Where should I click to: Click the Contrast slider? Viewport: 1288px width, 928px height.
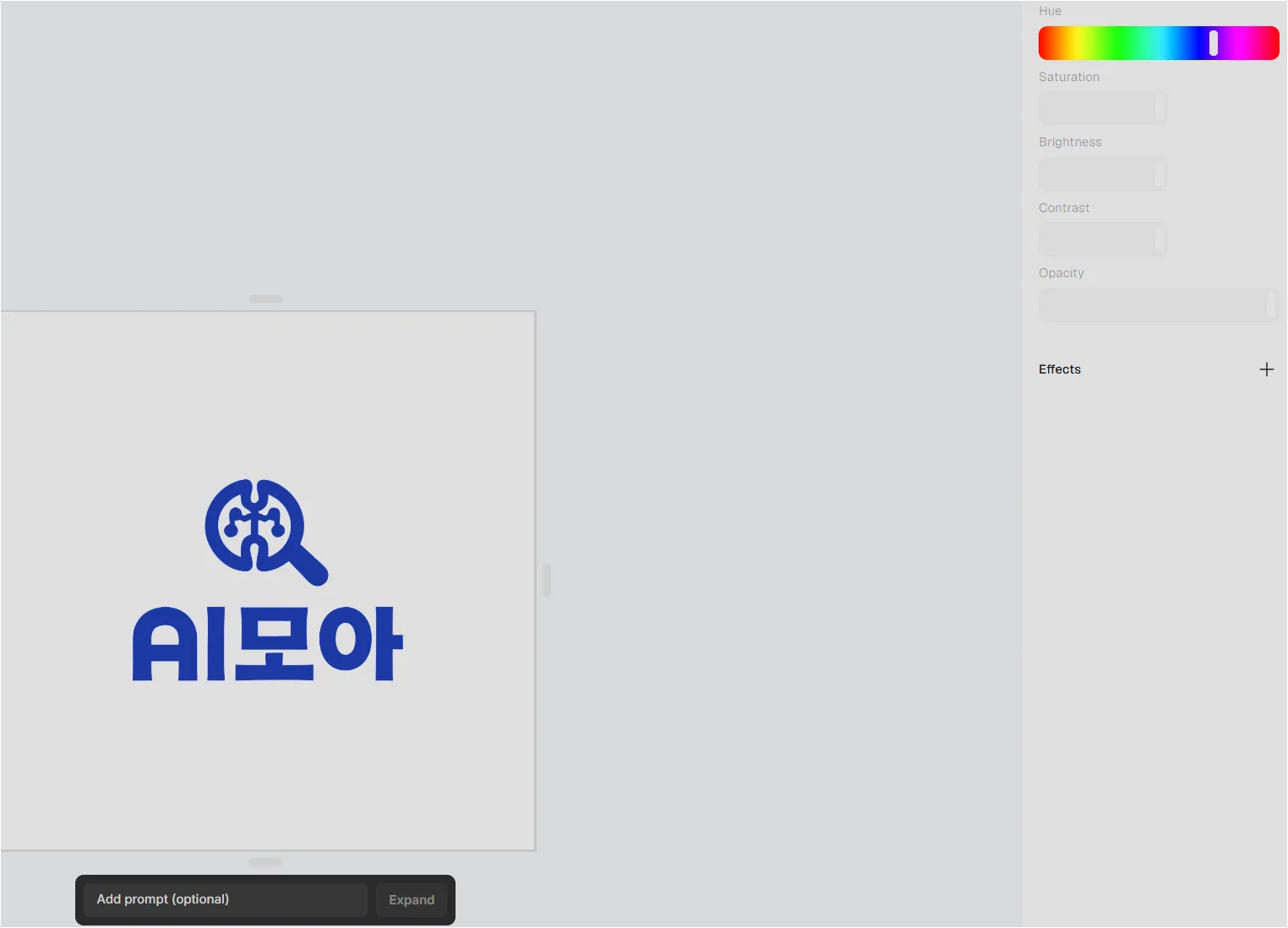pyautogui.click(x=1103, y=239)
